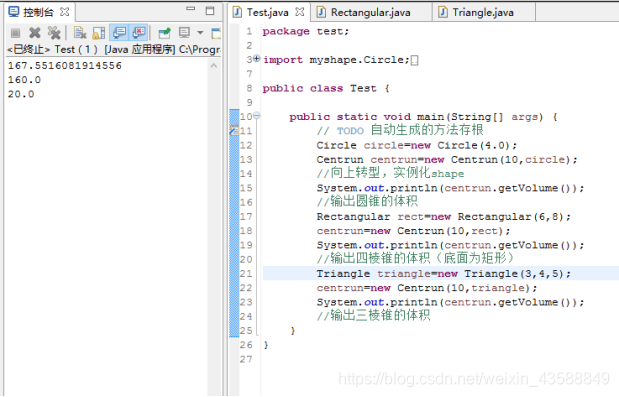This screenshot has width=619, height=397.
Task: Click the 'Circle circle=new Circle(4.0);' line
Action: [x=416, y=146]
